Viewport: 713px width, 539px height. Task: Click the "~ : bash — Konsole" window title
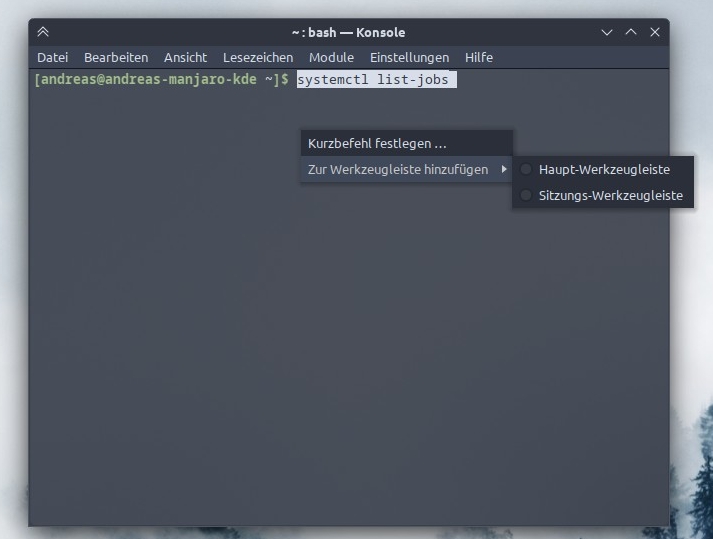coord(348,32)
